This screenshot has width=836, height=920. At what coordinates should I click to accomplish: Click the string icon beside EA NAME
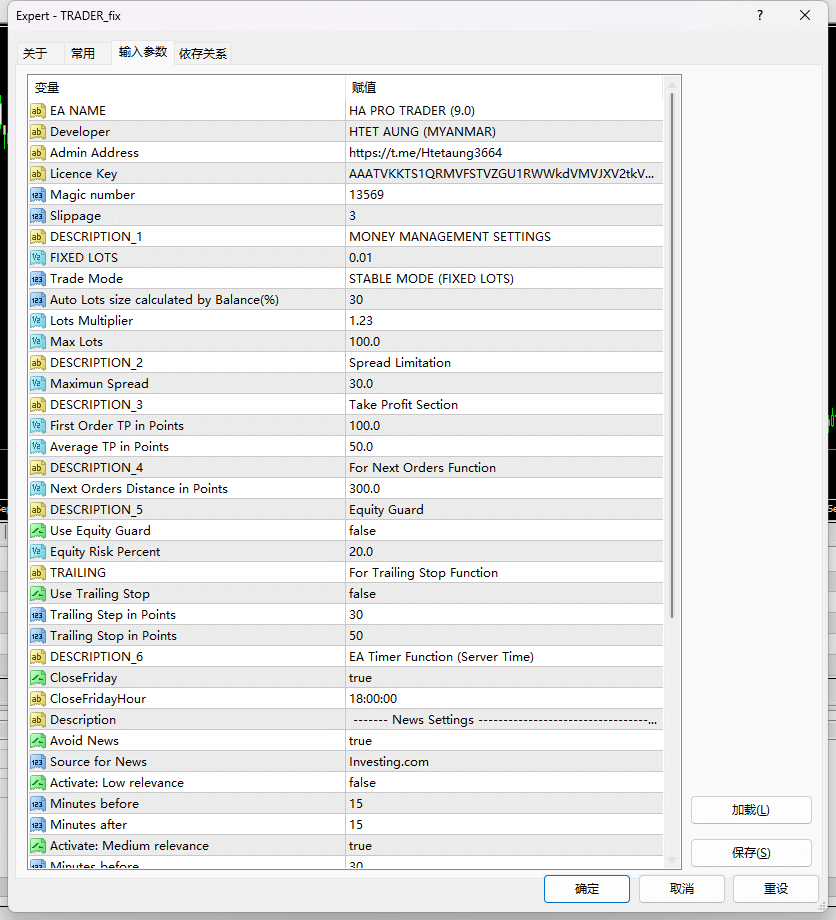[x=37, y=111]
